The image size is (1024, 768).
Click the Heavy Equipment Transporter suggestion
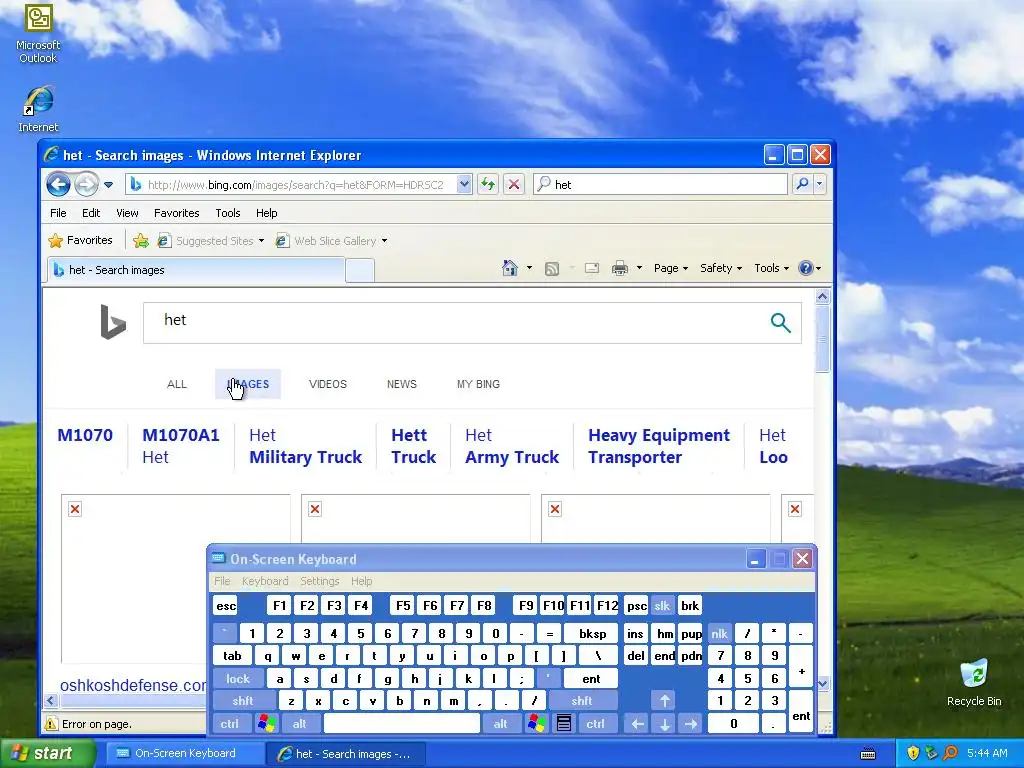tap(658, 446)
